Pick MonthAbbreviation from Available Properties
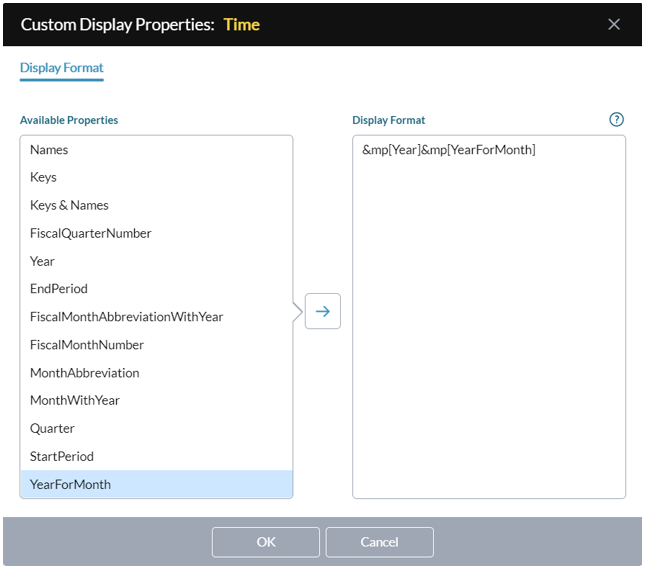Screen dimensions: 645x567 156,373
